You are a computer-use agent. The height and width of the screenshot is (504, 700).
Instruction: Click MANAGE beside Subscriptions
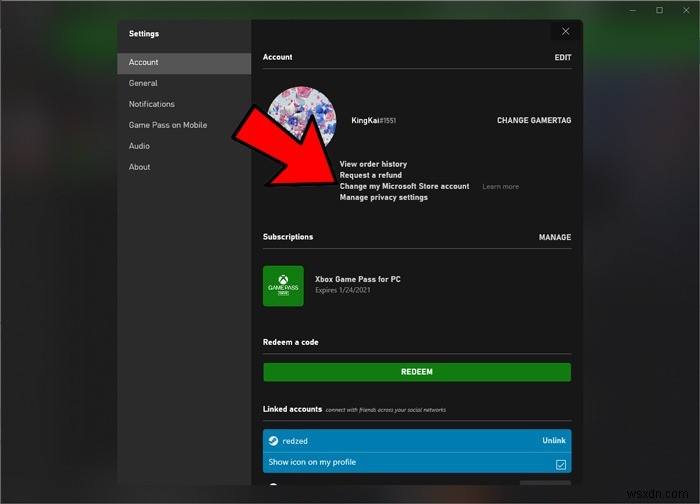click(x=554, y=237)
